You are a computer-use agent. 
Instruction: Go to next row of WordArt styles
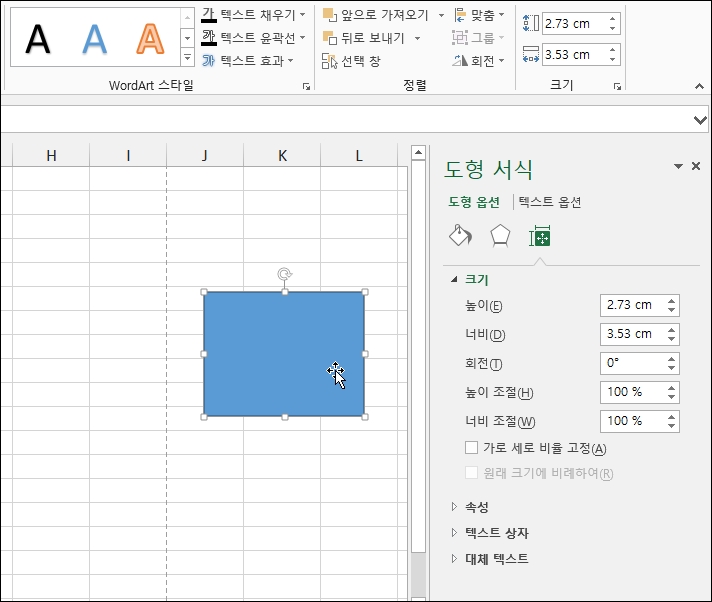(187, 38)
